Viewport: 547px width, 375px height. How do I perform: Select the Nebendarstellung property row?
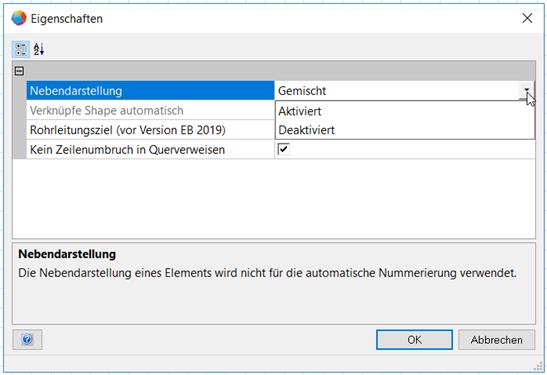coord(150,91)
